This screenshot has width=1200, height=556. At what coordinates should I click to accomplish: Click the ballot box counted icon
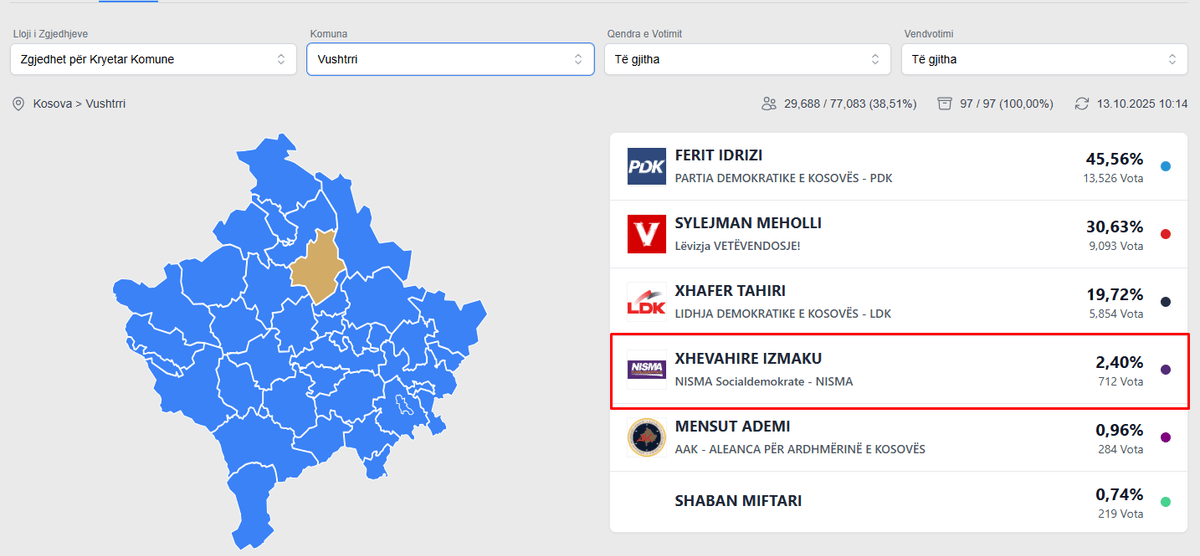pos(944,104)
